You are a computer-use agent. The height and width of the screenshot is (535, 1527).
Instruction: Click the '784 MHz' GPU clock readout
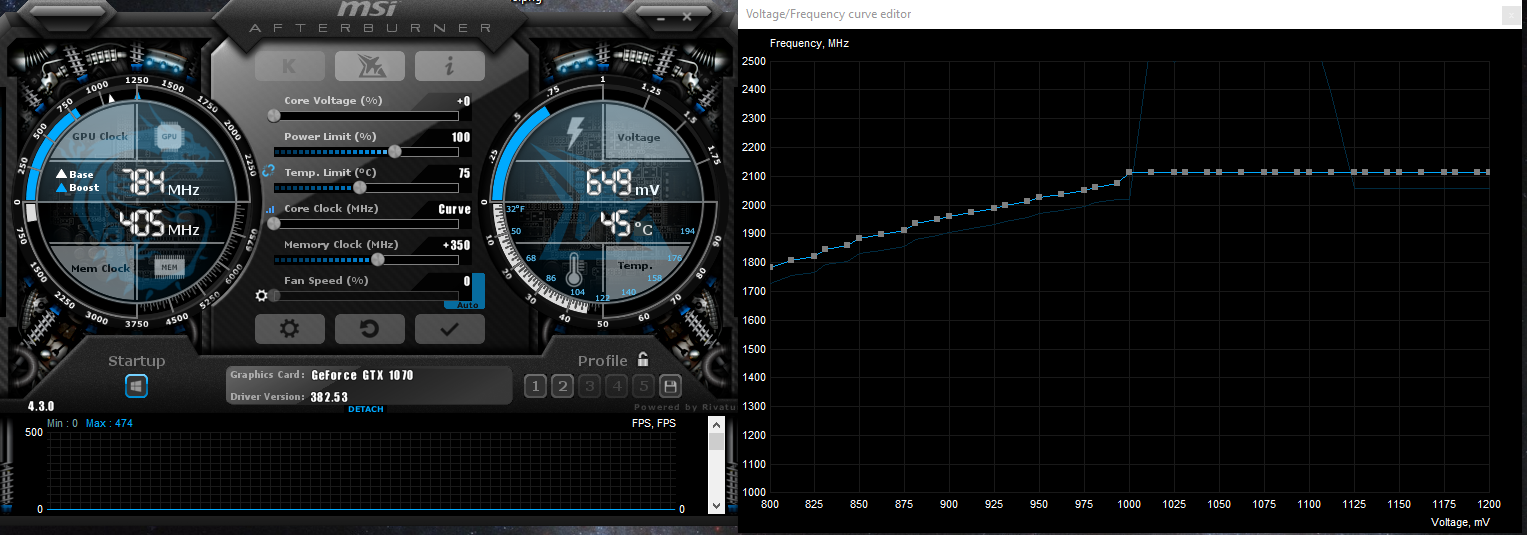[160, 183]
